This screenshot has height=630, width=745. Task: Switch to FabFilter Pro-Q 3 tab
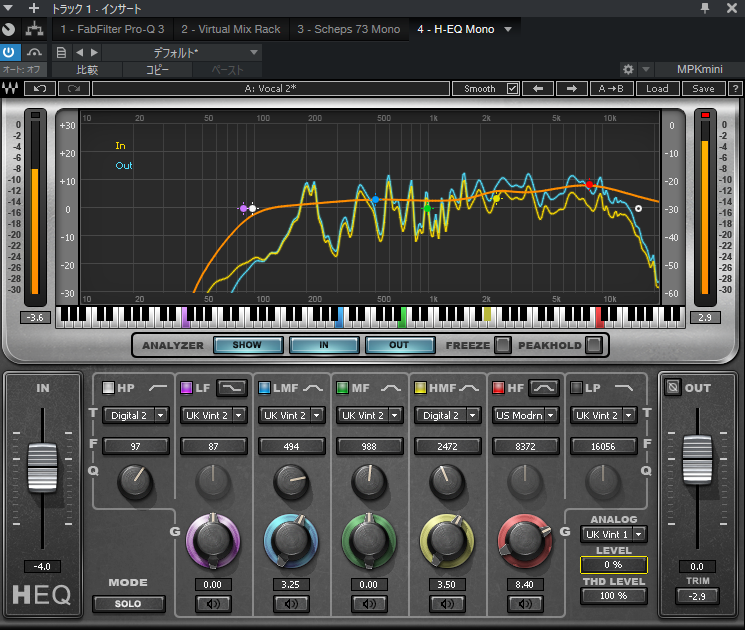pos(112,29)
